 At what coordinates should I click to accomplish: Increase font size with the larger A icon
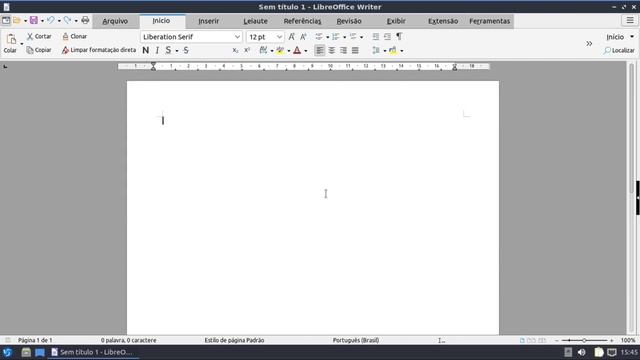(x=291, y=37)
